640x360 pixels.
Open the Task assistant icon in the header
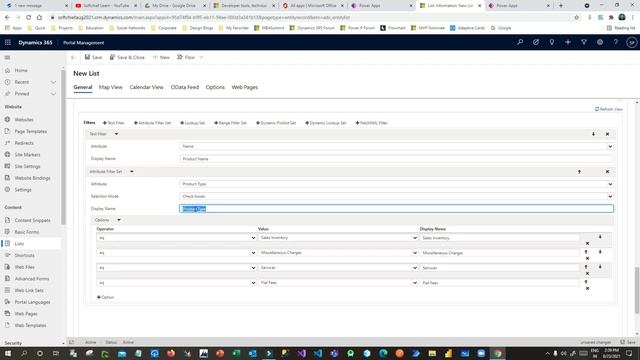536,42
